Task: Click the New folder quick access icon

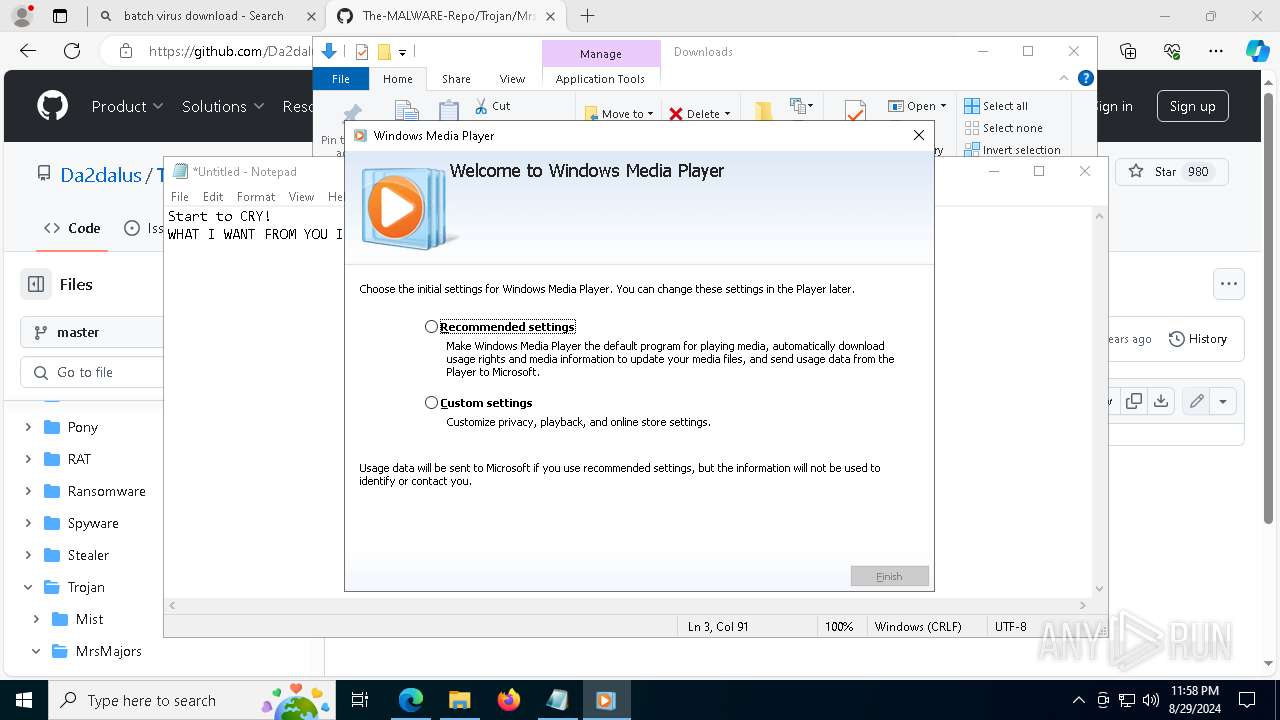Action: tap(383, 52)
